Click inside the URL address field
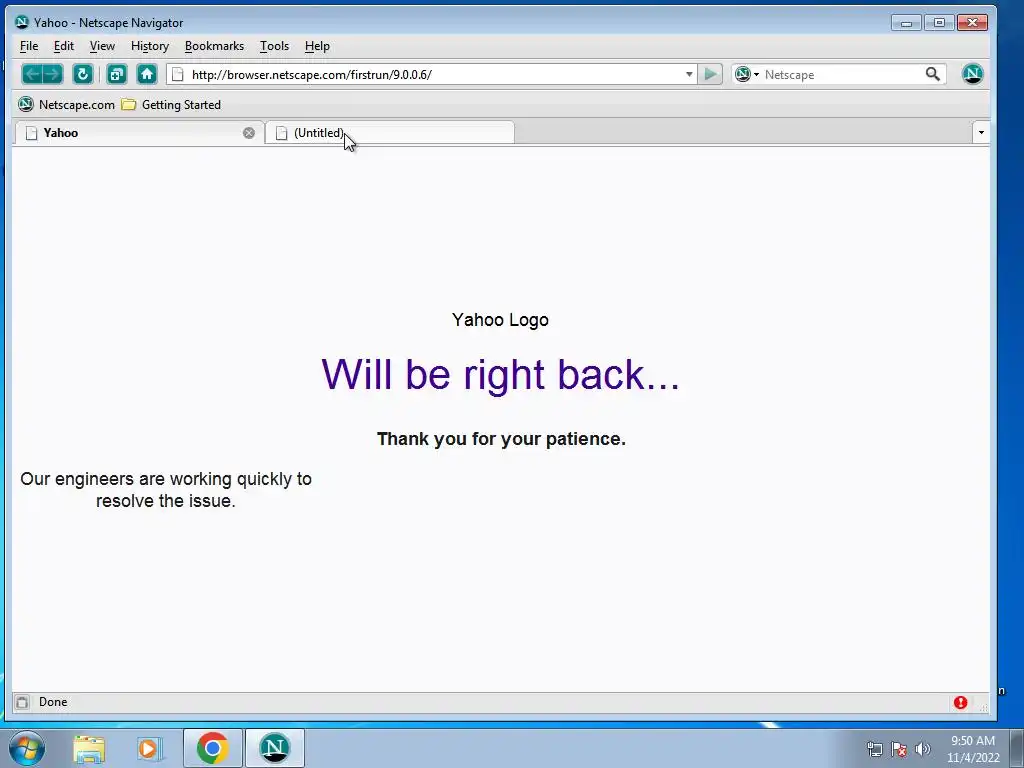1024x768 pixels. [x=434, y=74]
